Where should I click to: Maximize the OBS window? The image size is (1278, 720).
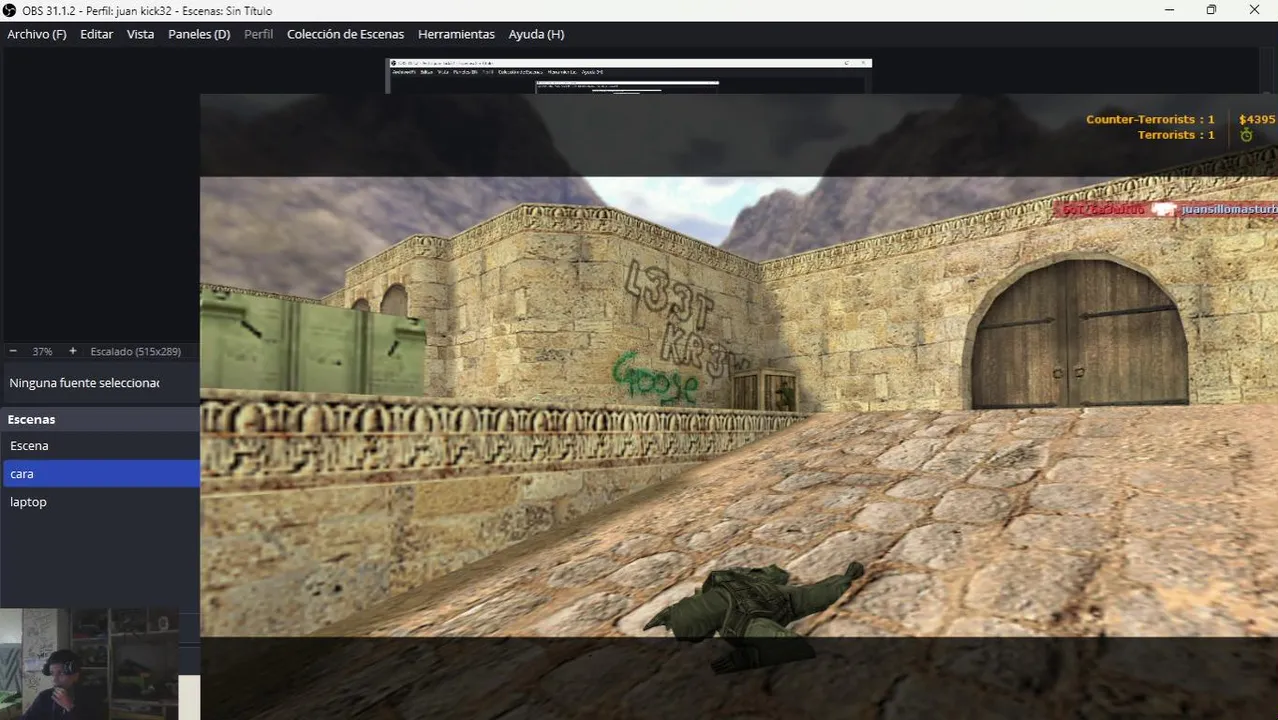[1211, 10]
